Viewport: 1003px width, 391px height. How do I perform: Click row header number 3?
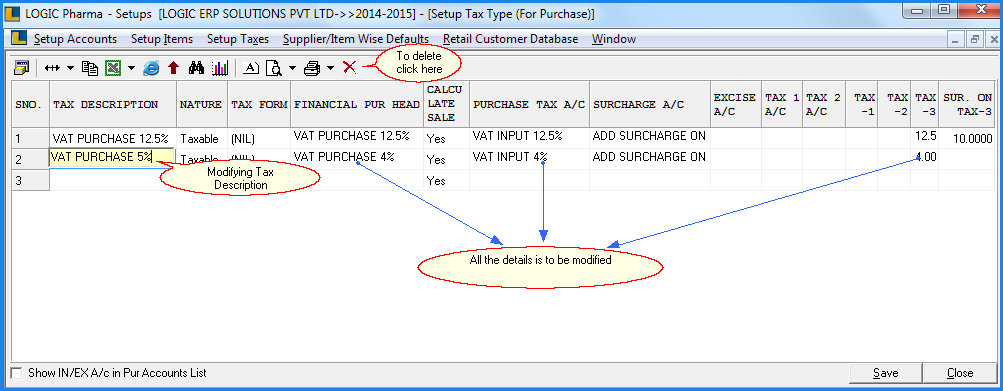click(x=30, y=181)
